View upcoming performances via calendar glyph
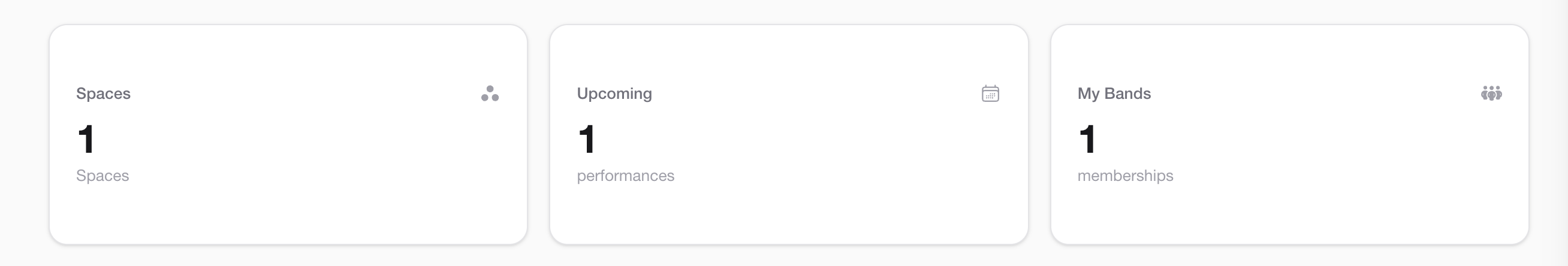 click(990, 93)
